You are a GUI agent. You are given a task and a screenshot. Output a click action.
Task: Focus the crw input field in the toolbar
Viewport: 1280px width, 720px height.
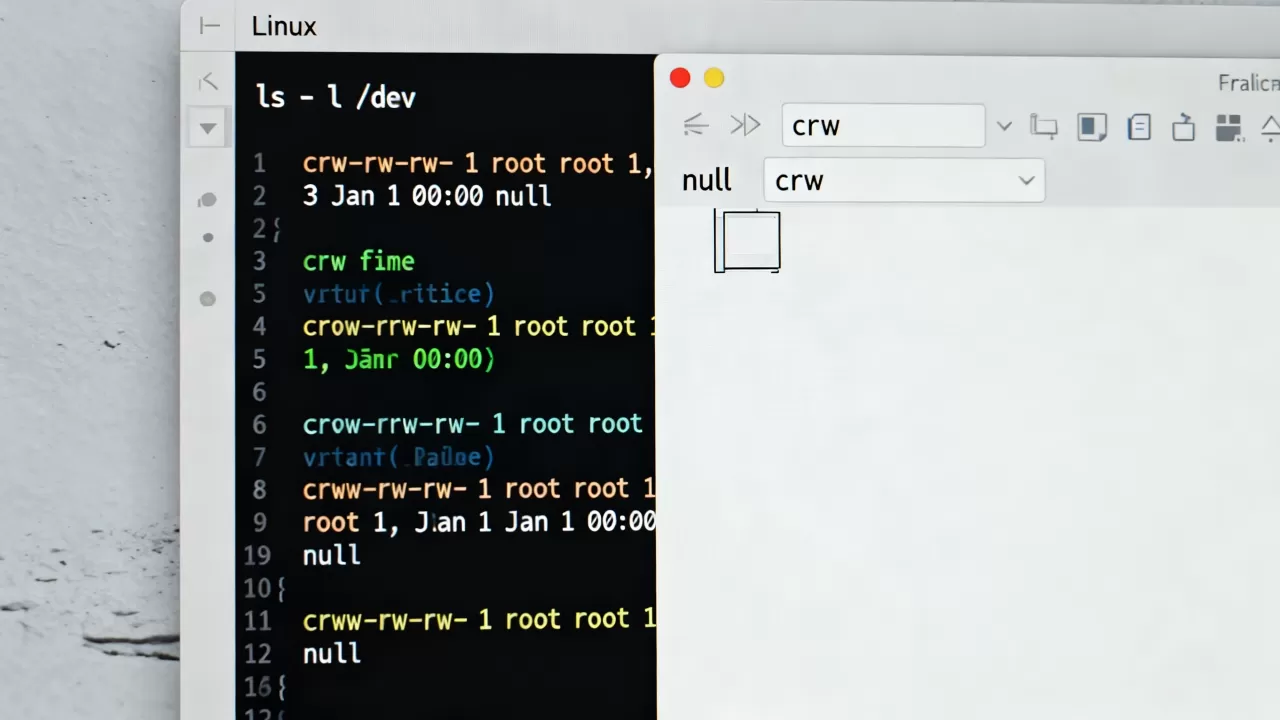[883, 126]
